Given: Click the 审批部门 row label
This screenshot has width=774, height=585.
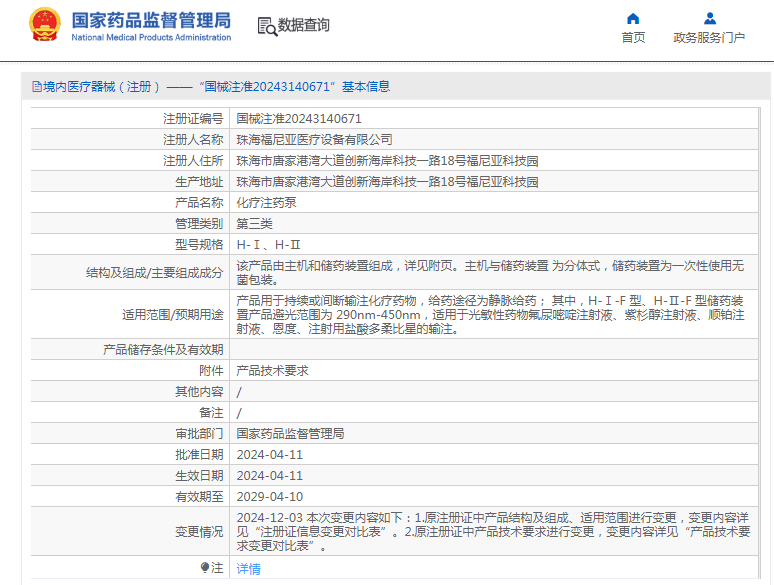Looking at the screenshot, I should [199, 434].
